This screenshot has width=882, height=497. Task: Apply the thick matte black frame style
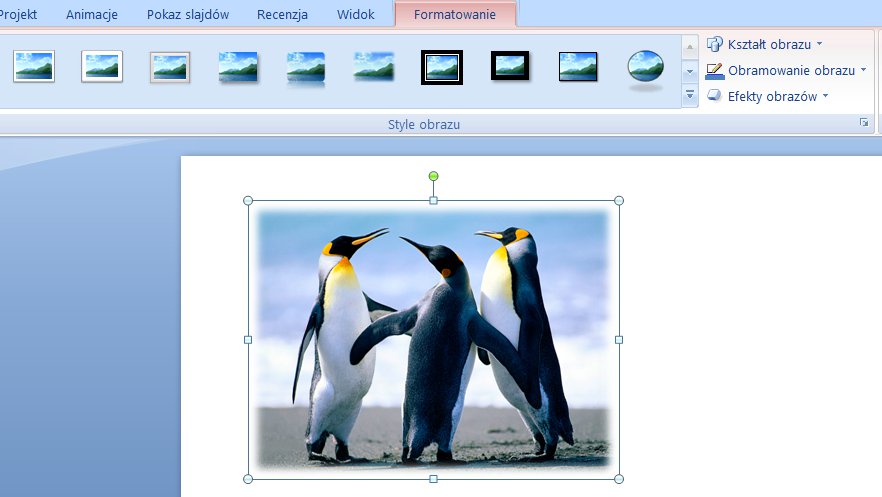(x=510, y=66)
